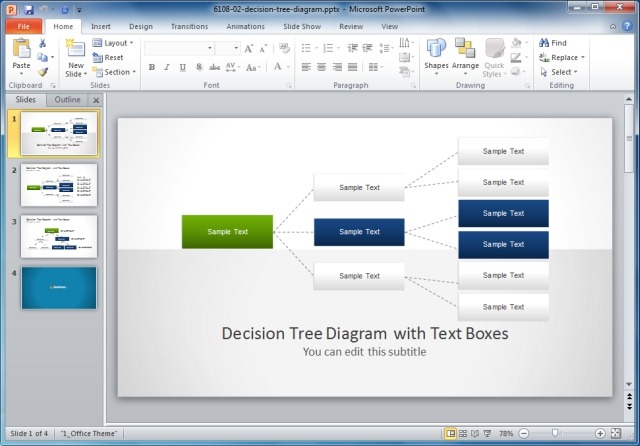This screenshot has width=640, height=446.
Task: Adjust the zoom slider handle
Action: [555, 433]
